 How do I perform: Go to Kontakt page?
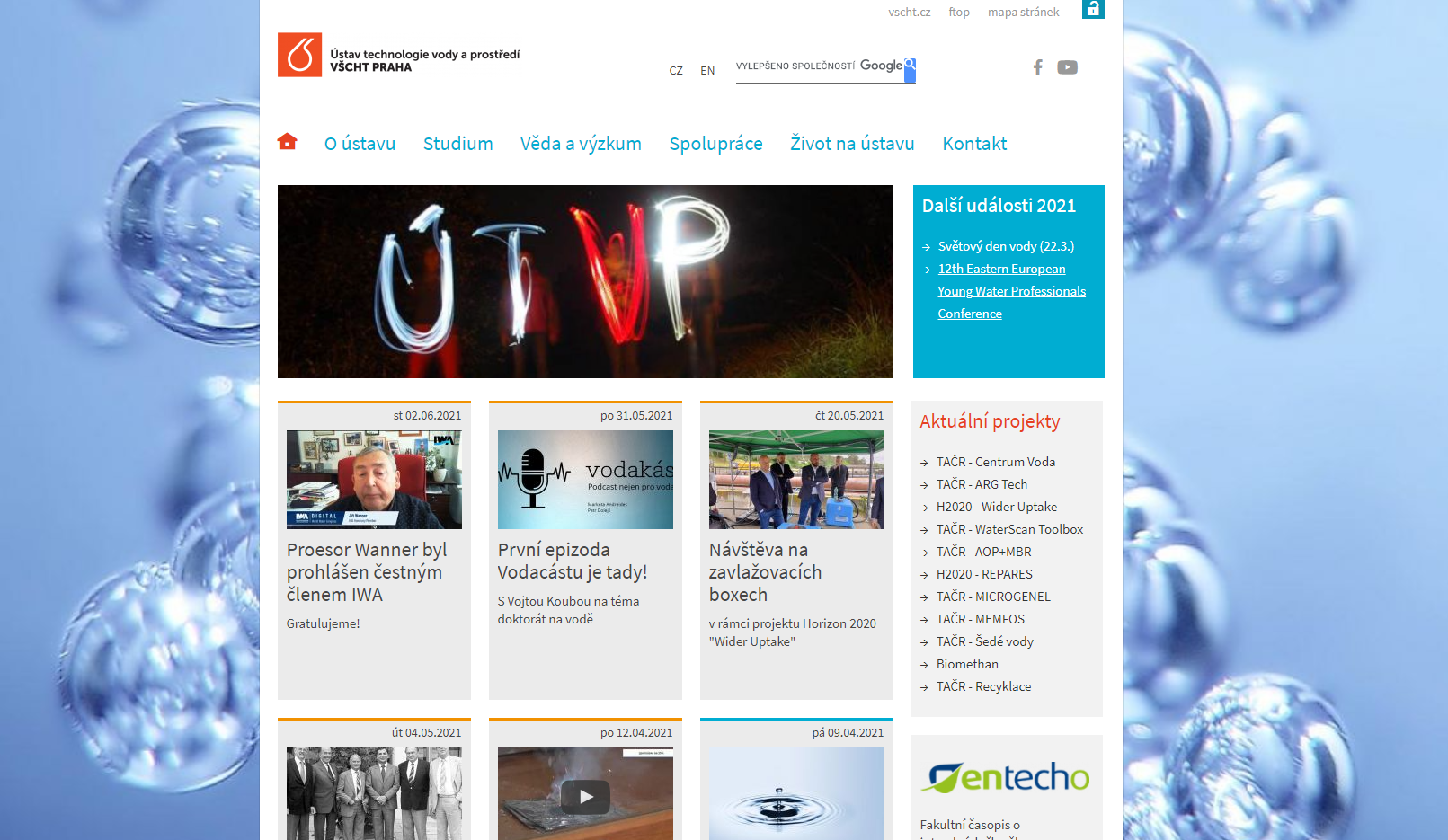pyautogui.click(x=974, y=144)
